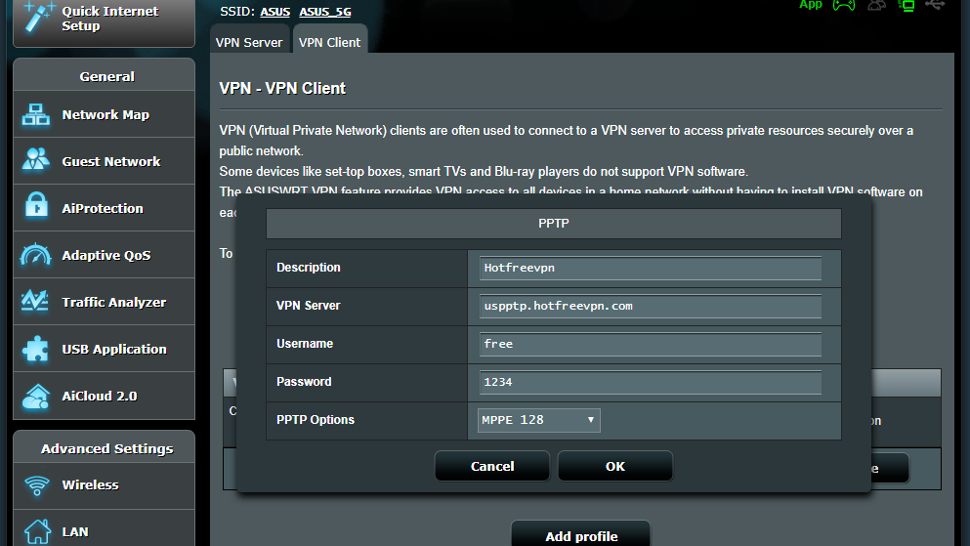Screen dimensions: 970x546
Task: Click the game controller status icon
Action: 844,6
